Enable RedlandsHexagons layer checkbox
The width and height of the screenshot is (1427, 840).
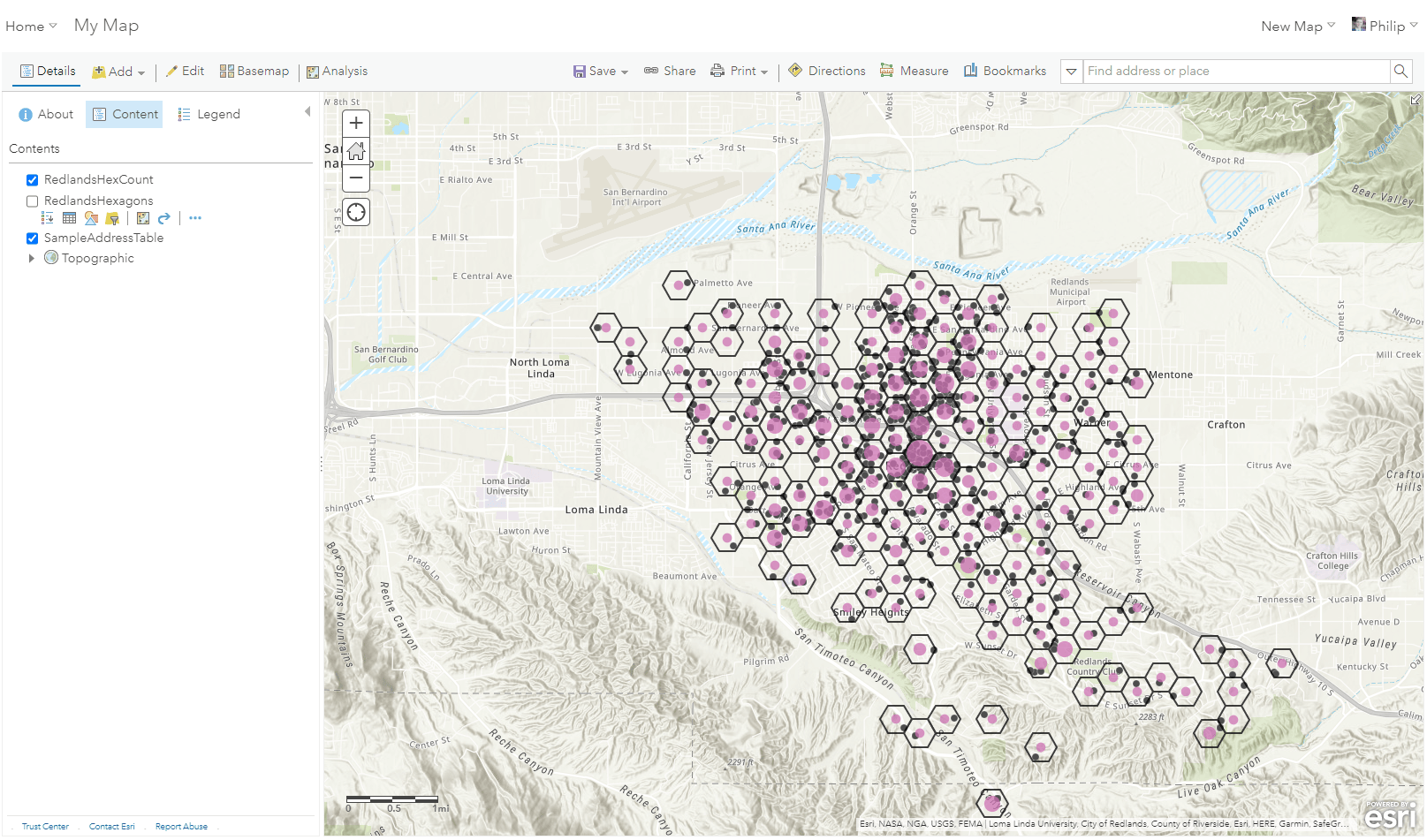coord(33,201)
